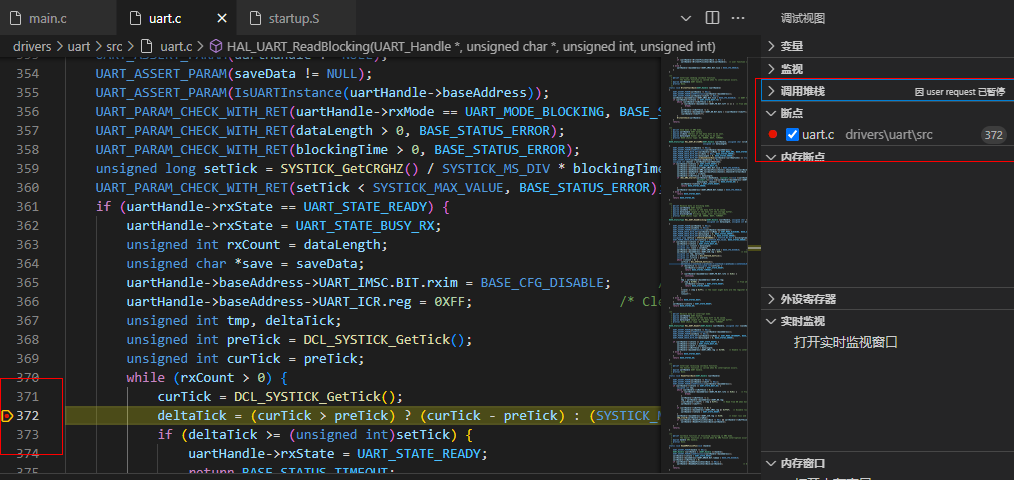Click the function cube icon in breadcrumb
This screenshot has height=480, width=1014.
(217, 47)
